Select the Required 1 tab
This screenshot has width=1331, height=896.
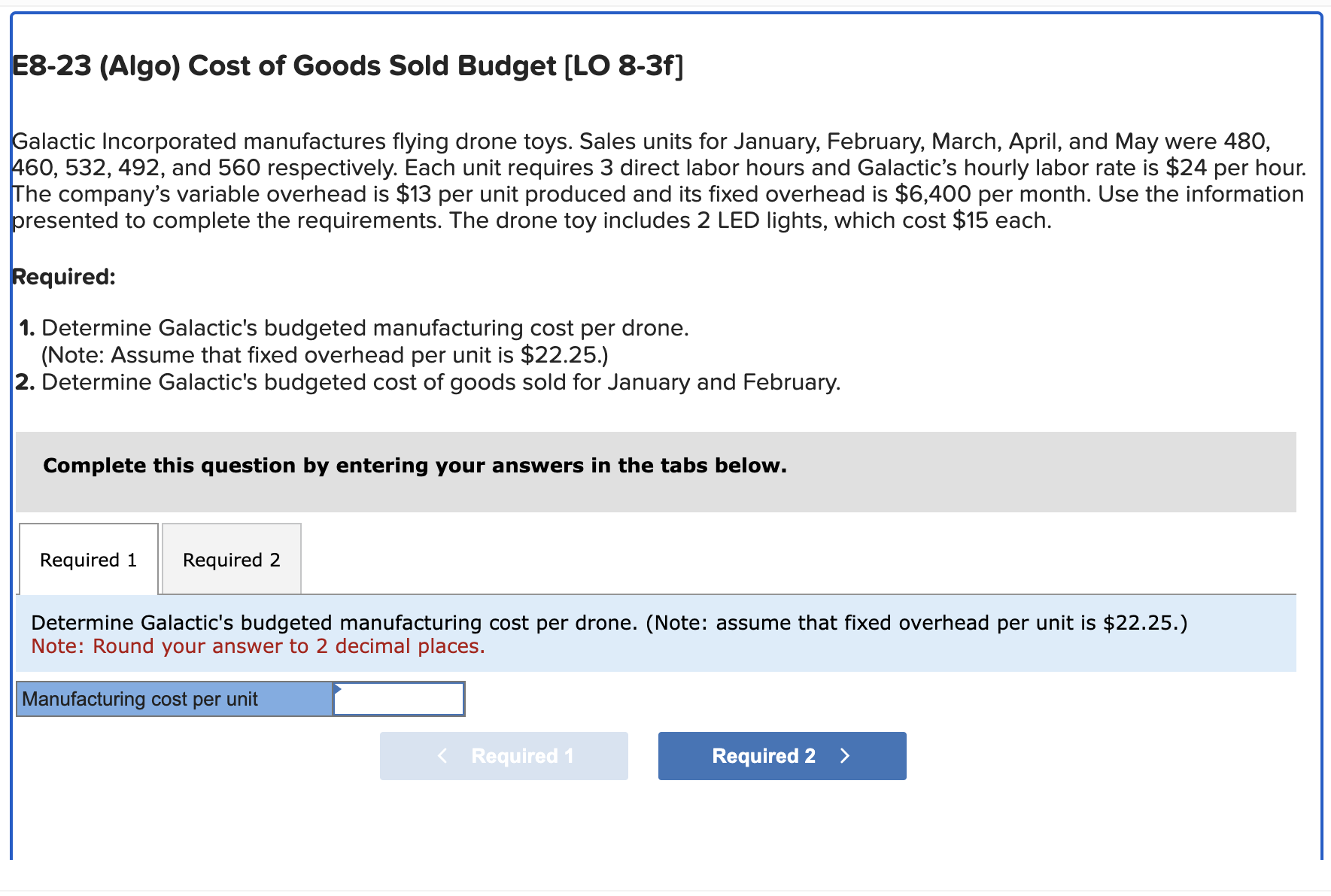tap(88, 559)
